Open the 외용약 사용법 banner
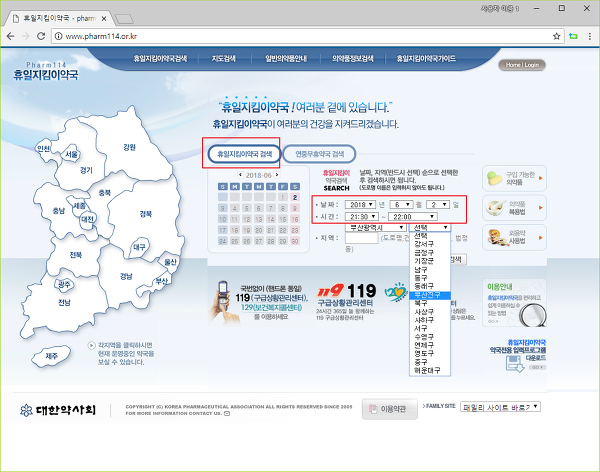600x472 pixels. (x=514, y=237)
